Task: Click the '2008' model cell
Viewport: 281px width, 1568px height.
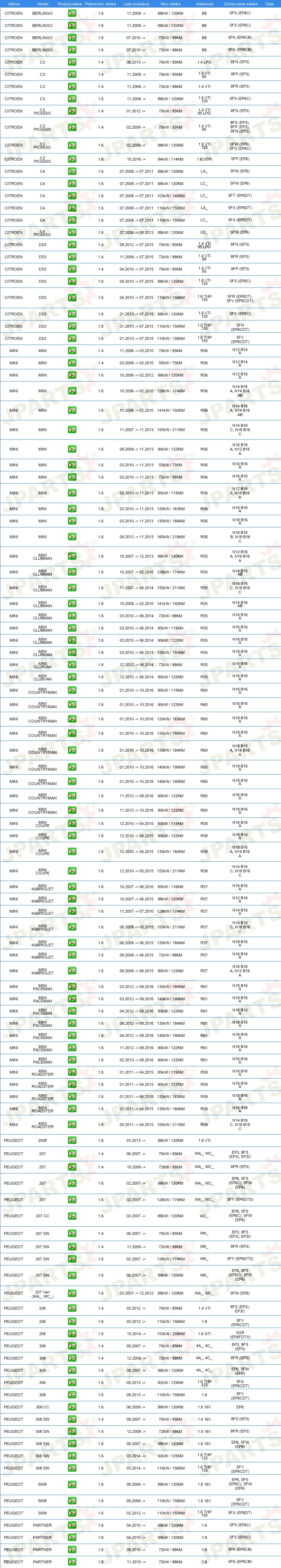Action: (x=42, y=1140)
